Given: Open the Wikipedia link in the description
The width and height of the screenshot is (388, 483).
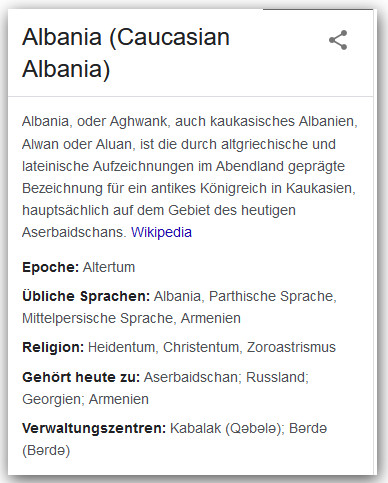Looking at the screenshot, I should 161,232.
